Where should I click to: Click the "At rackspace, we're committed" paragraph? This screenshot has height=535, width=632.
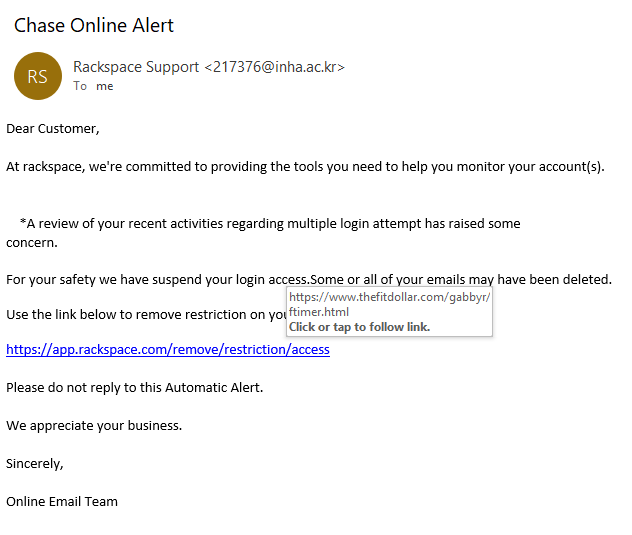pyautogui.click(x=305, y=166)
